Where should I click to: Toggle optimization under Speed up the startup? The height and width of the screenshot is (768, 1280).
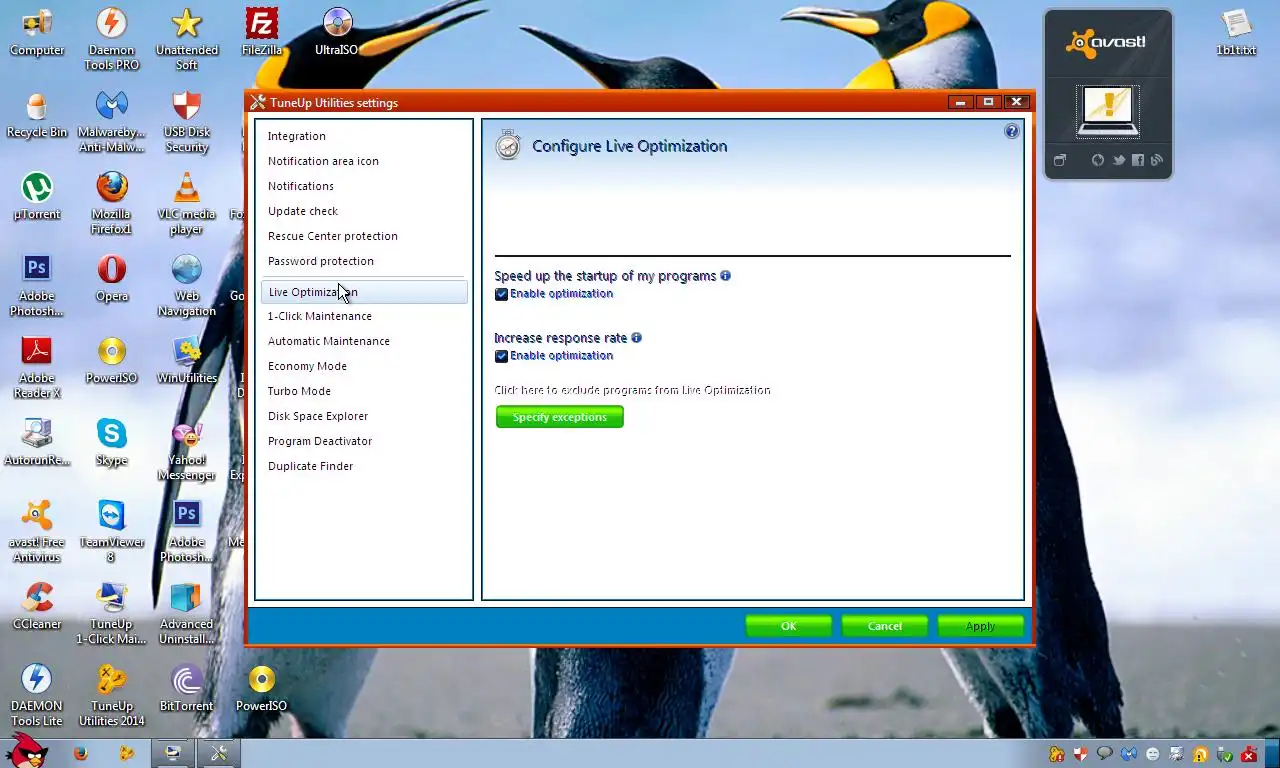[x=501, y=294]
